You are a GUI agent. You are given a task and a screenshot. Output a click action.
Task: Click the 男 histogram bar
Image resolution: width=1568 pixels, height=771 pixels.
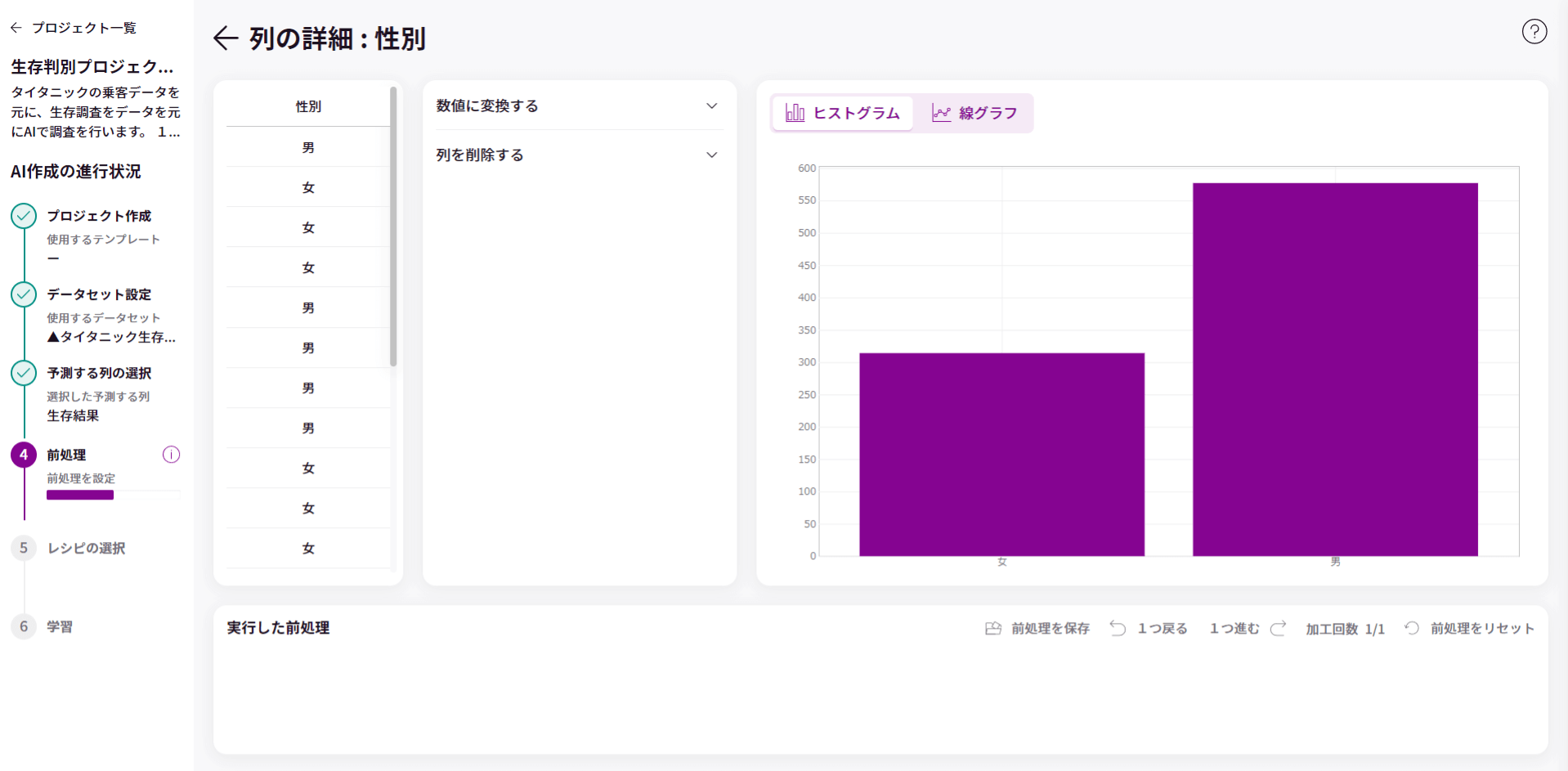(1335, 370)
